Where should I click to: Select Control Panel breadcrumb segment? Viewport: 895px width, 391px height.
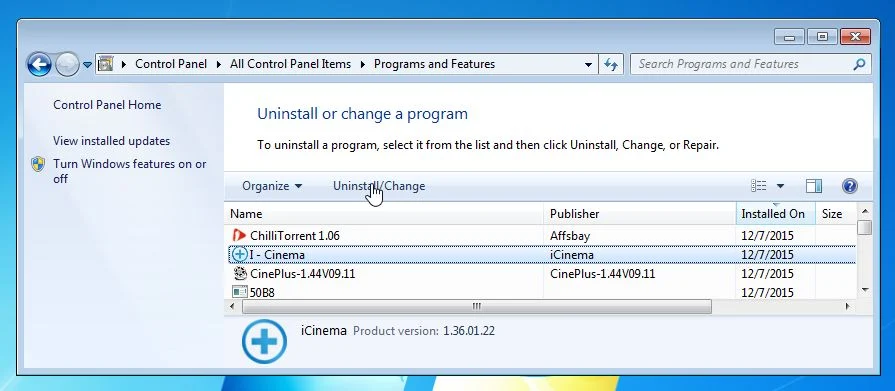click(x=171, y=64)
